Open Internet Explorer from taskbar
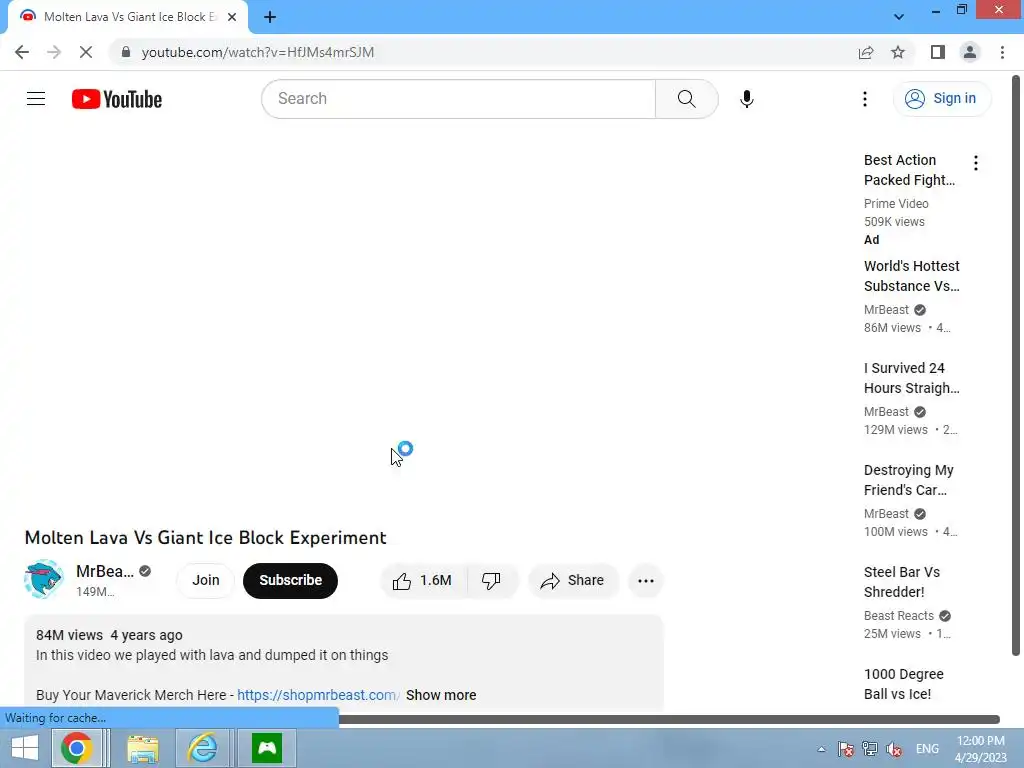 pos(202,748)
